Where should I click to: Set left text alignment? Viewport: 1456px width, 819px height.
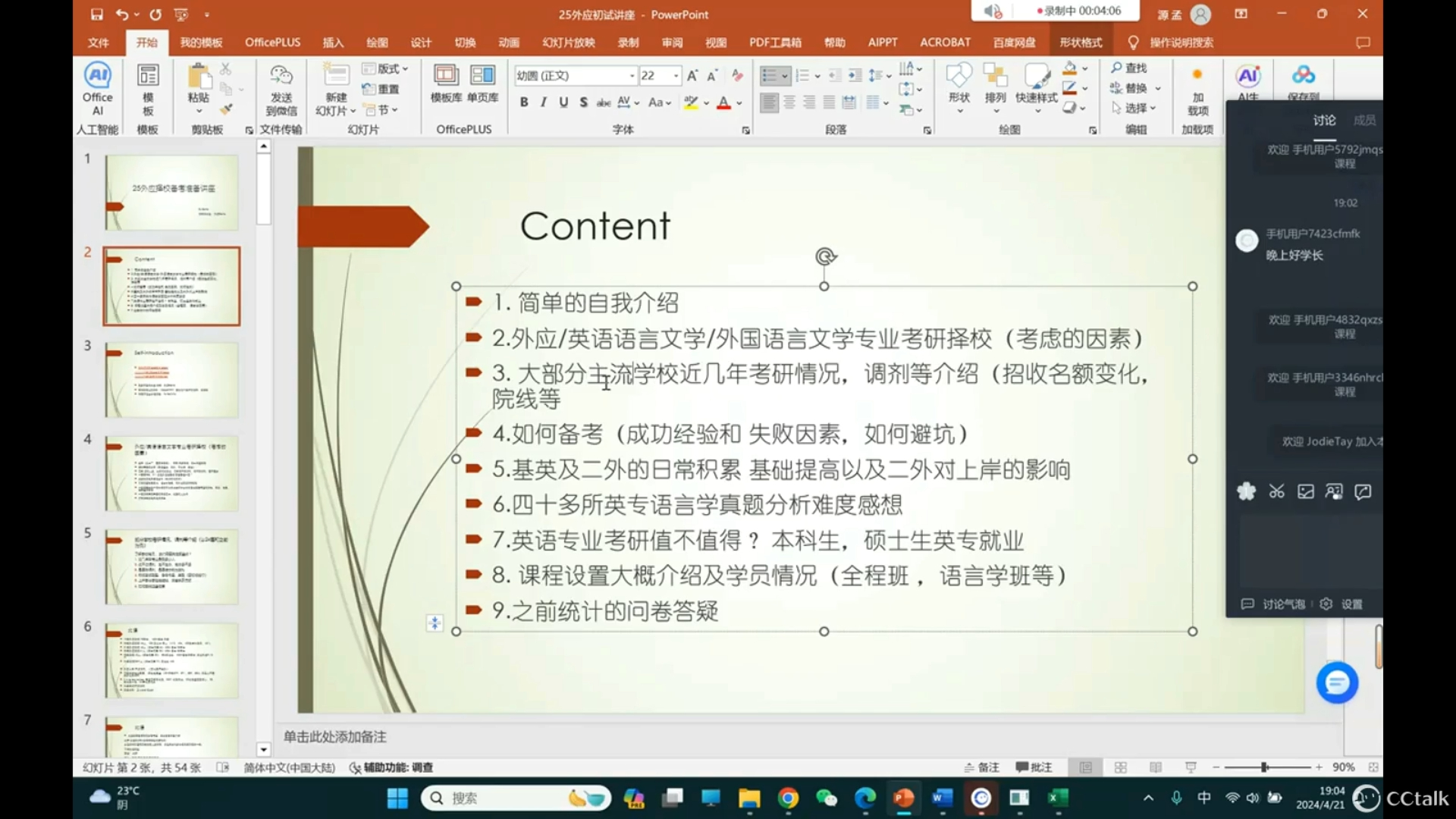(x=769, y=102)
